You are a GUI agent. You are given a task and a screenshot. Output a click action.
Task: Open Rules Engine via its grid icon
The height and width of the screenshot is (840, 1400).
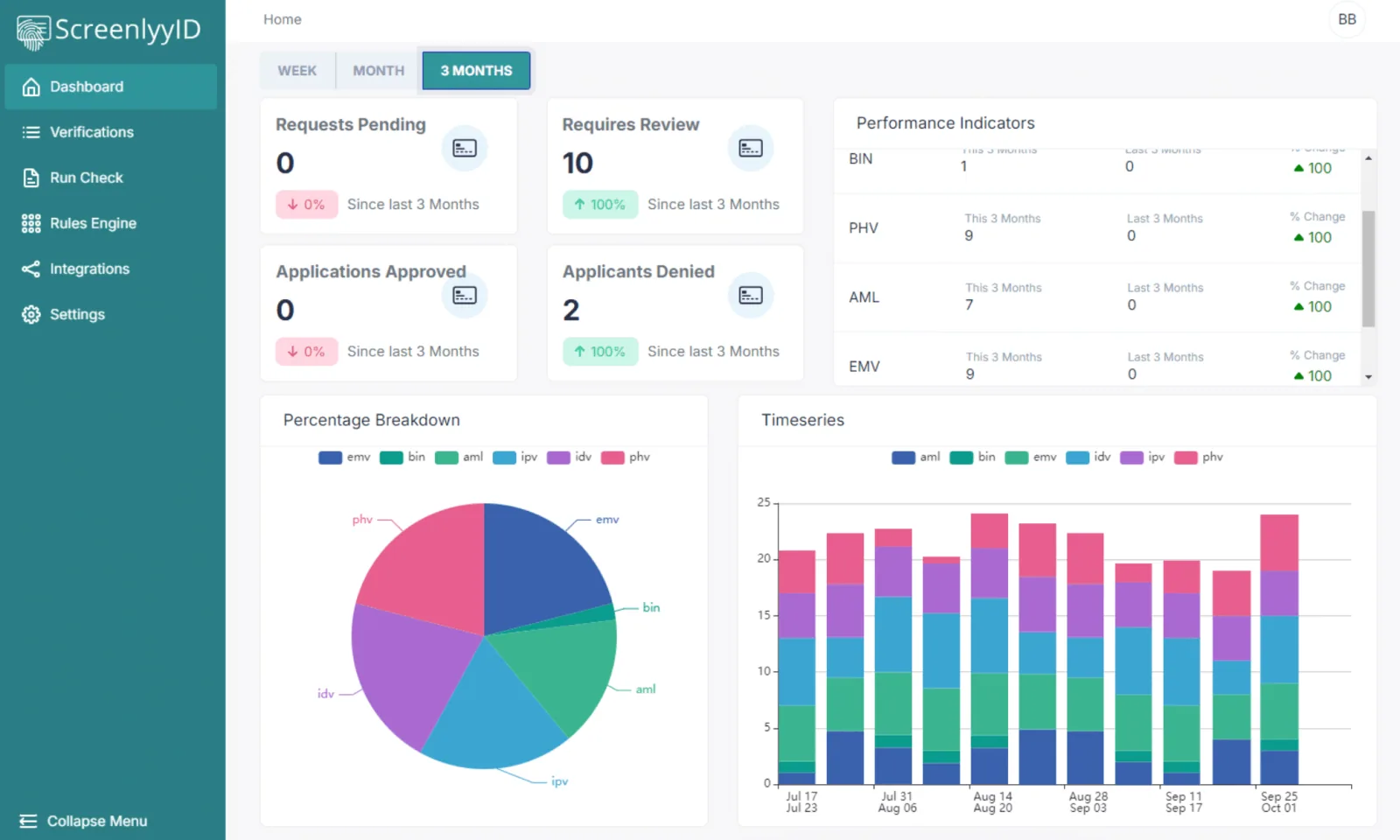[31, 223]
